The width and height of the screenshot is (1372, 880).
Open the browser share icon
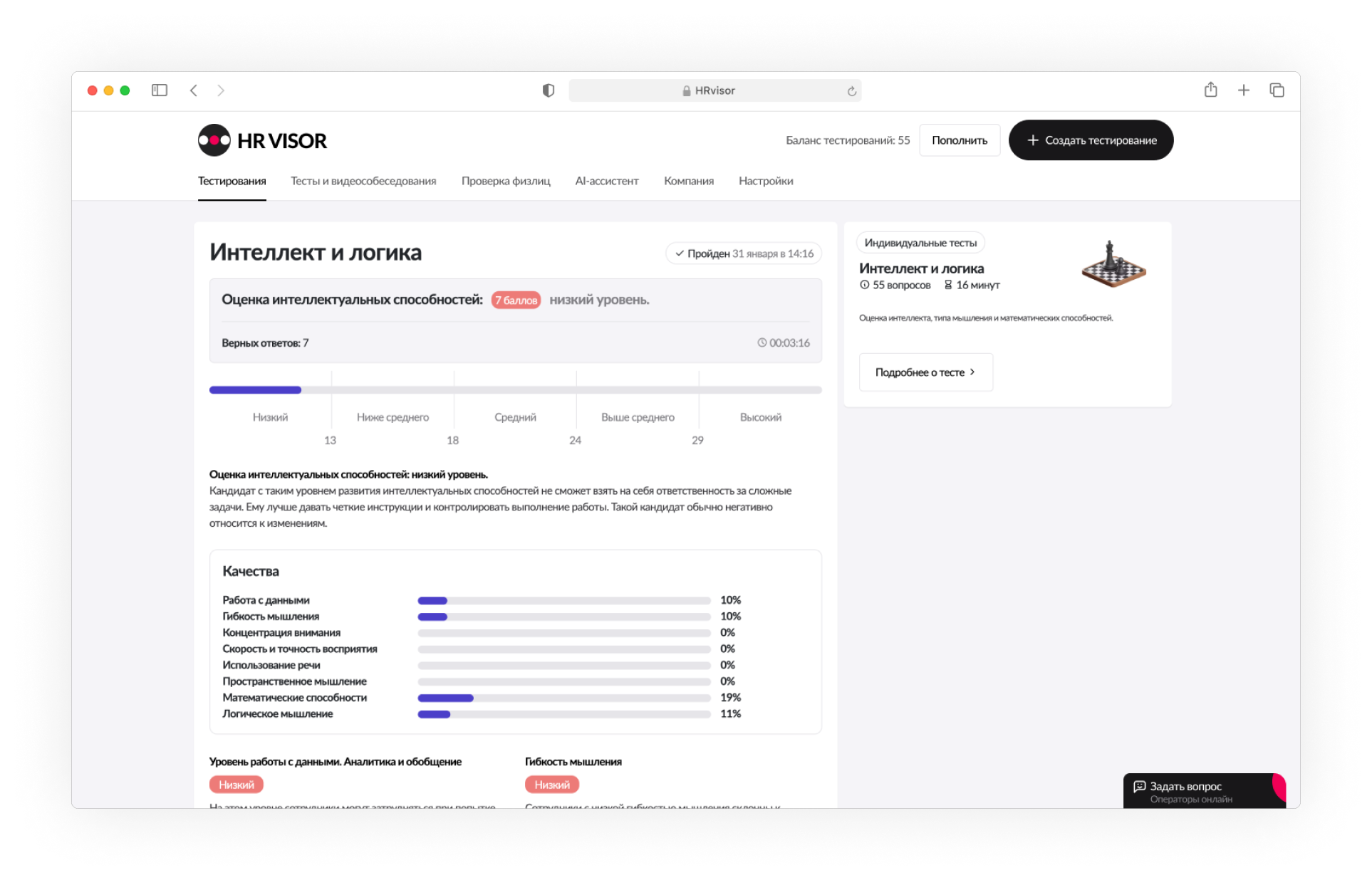pyautogui.click(x=1210, y=90)
